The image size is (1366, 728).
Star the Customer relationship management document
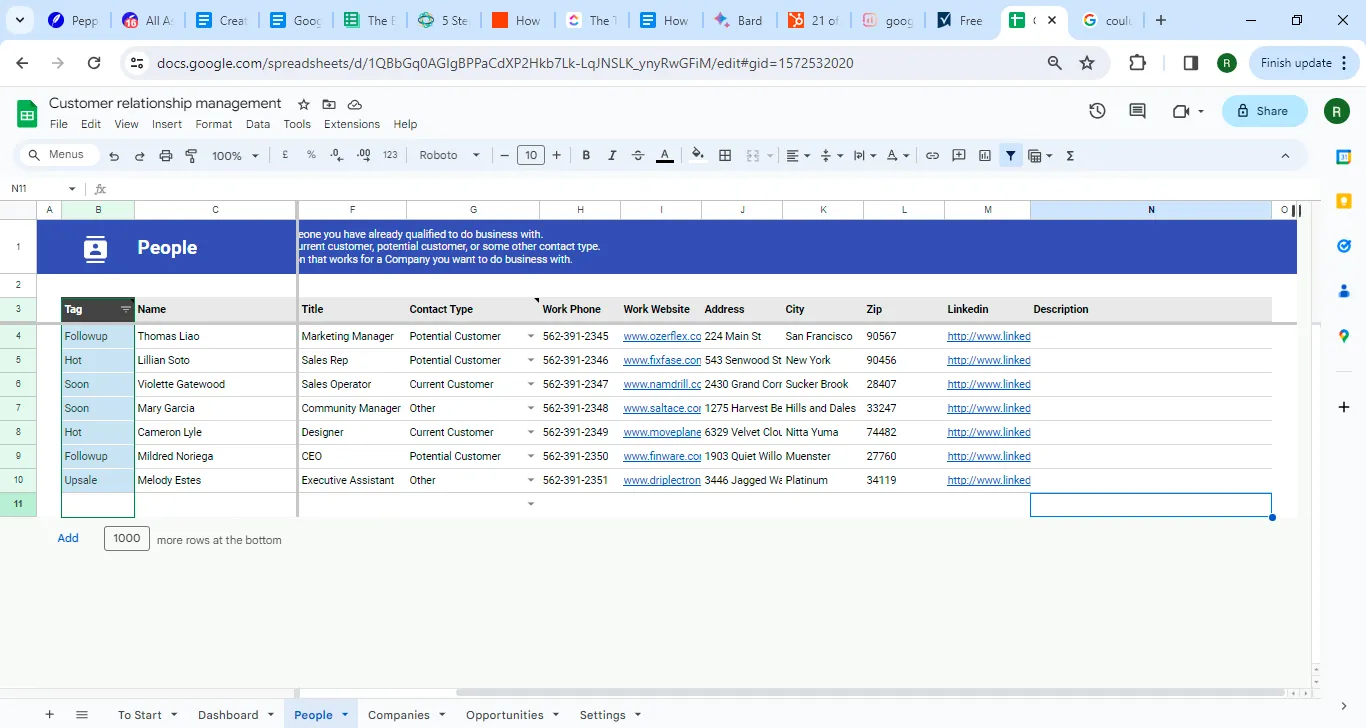(303, 104)
